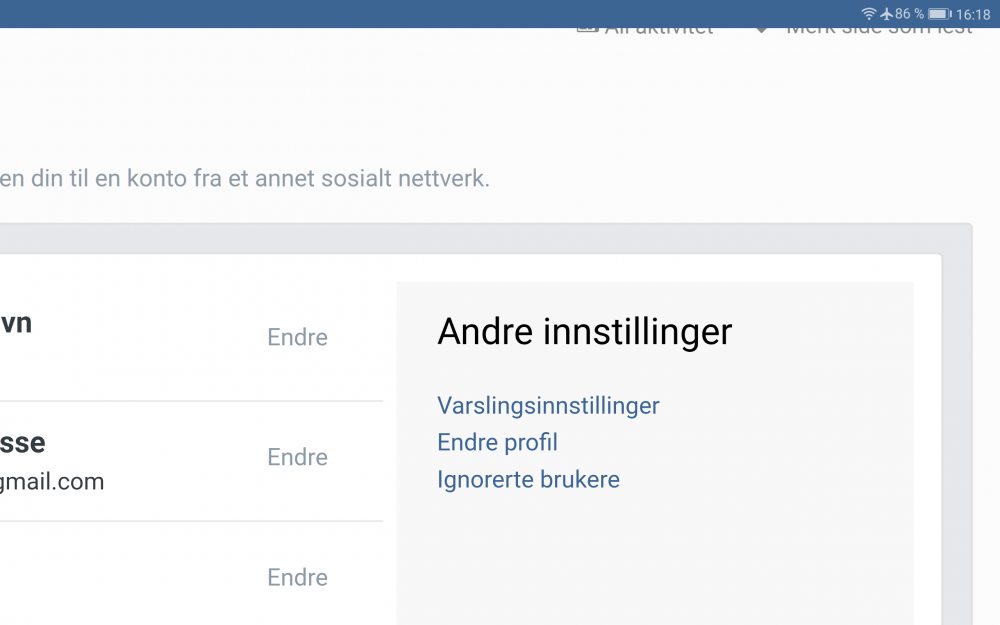The width and height of the screenshot is (1000, 625).
Task: Collapse the Andre innstillinger panel
Action: [584, 331]
